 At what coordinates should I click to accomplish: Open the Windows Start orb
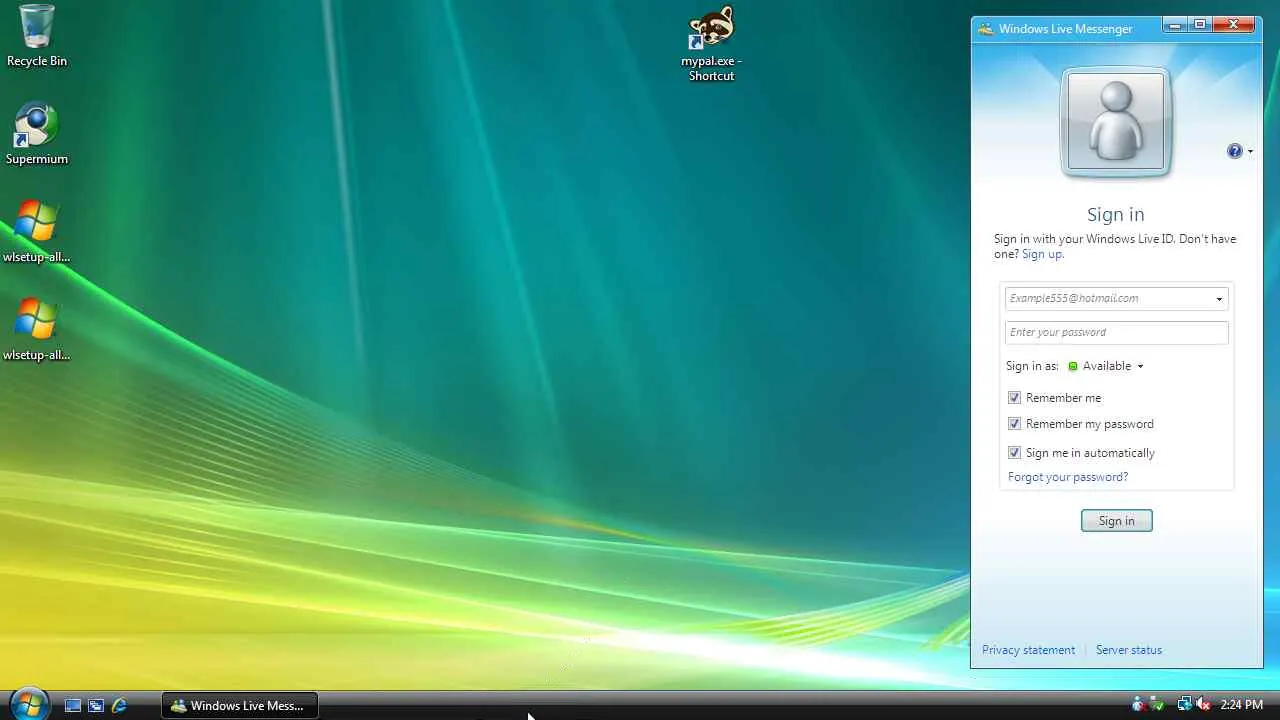click(28, 704)
